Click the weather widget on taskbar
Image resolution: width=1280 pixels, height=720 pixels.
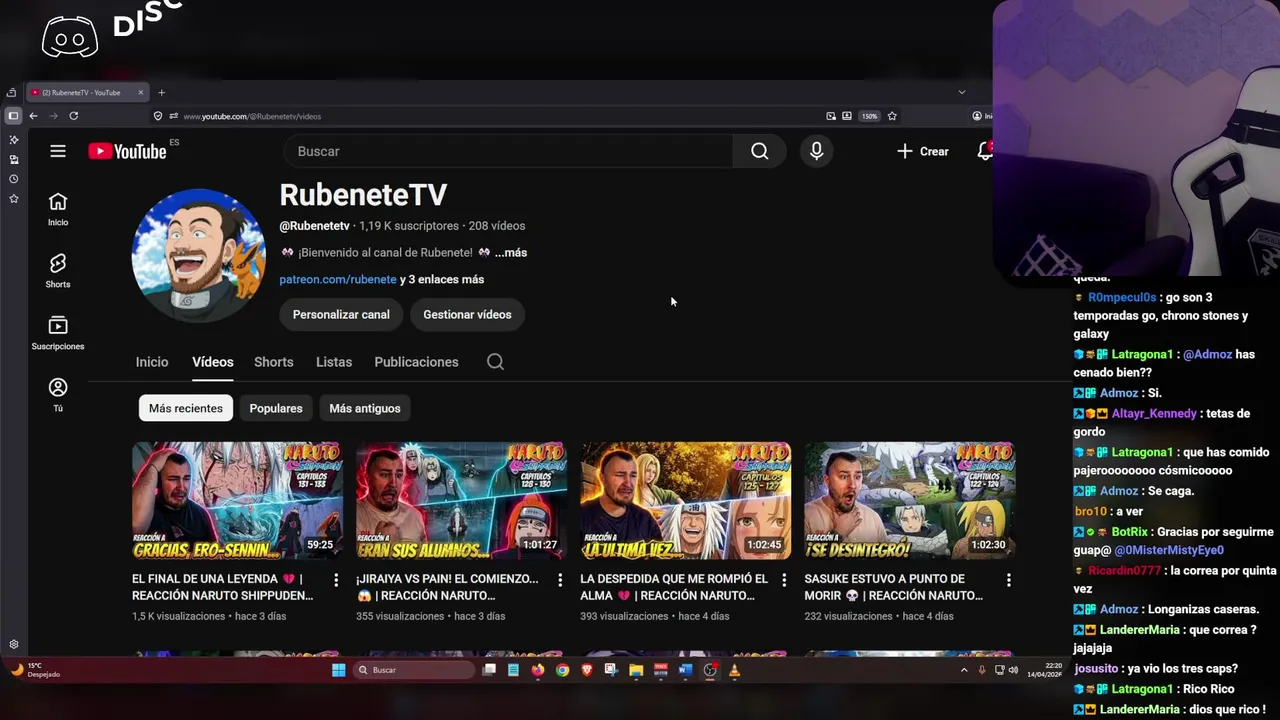[36, 670]
